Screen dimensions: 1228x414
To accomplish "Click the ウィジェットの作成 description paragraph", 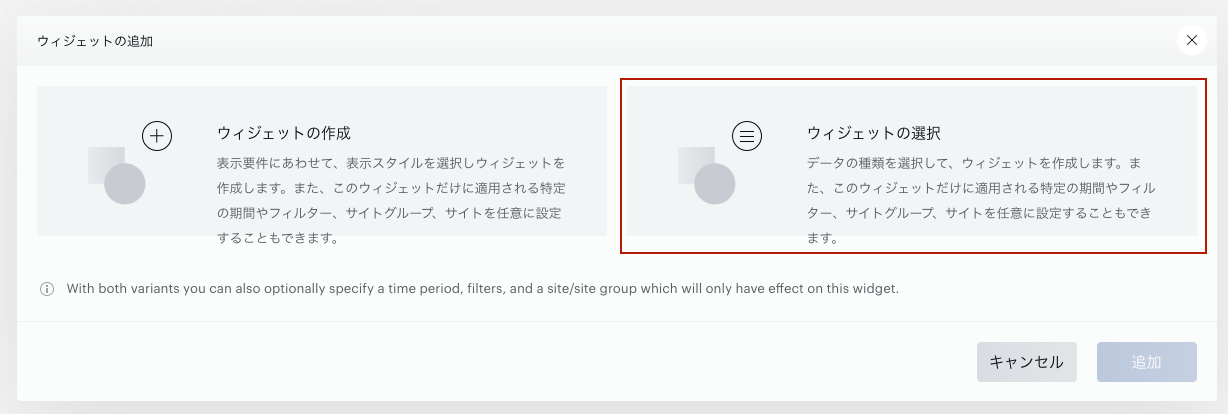I will pos(392,200).
